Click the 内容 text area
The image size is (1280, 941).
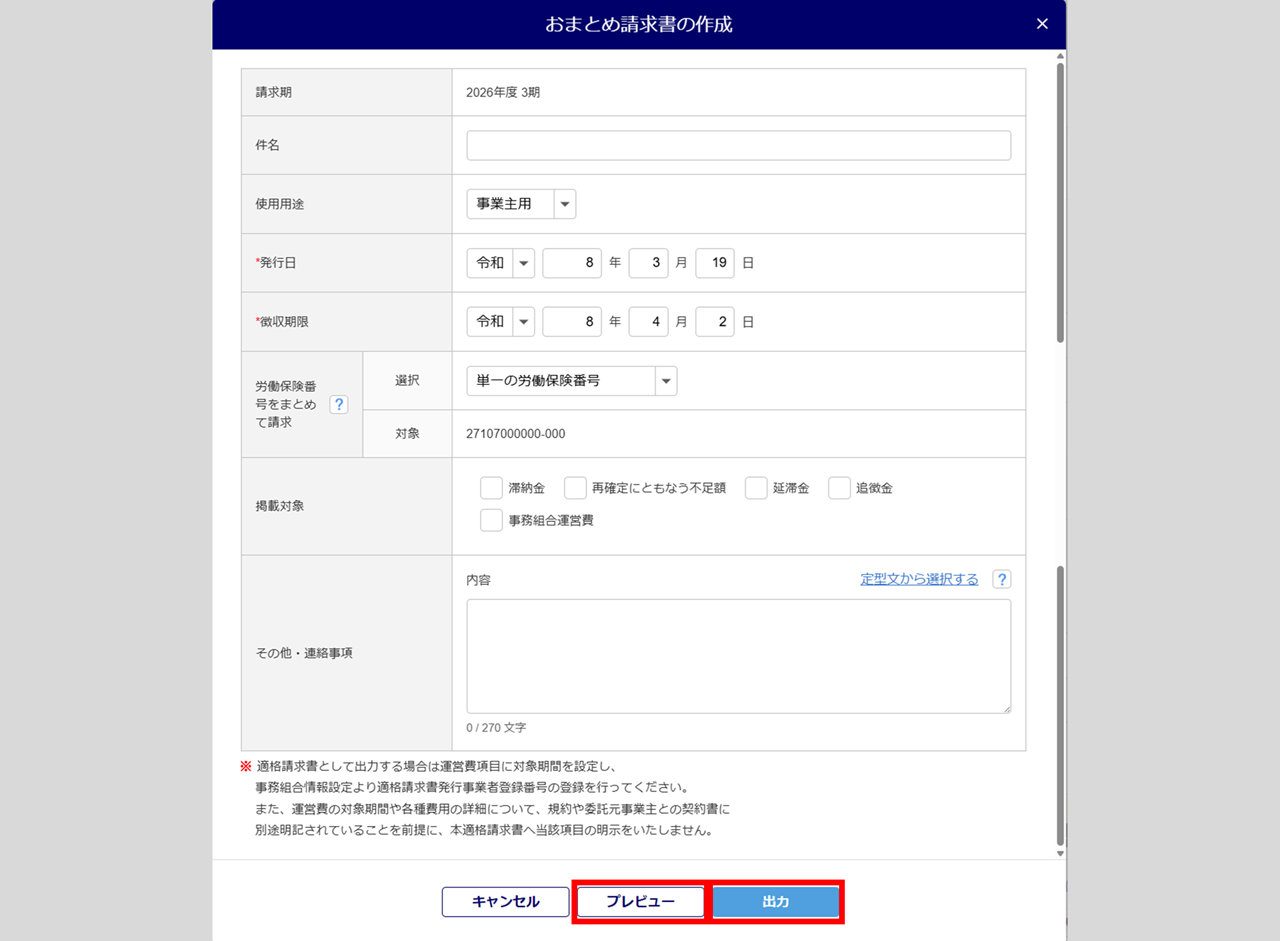(x=739, y=656)
